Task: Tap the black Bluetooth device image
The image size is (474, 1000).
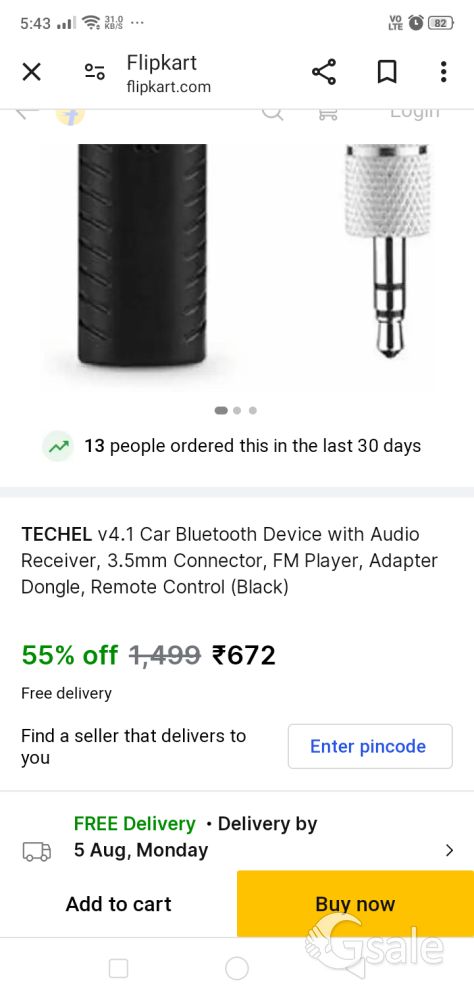Action: (x=143, y=254)
